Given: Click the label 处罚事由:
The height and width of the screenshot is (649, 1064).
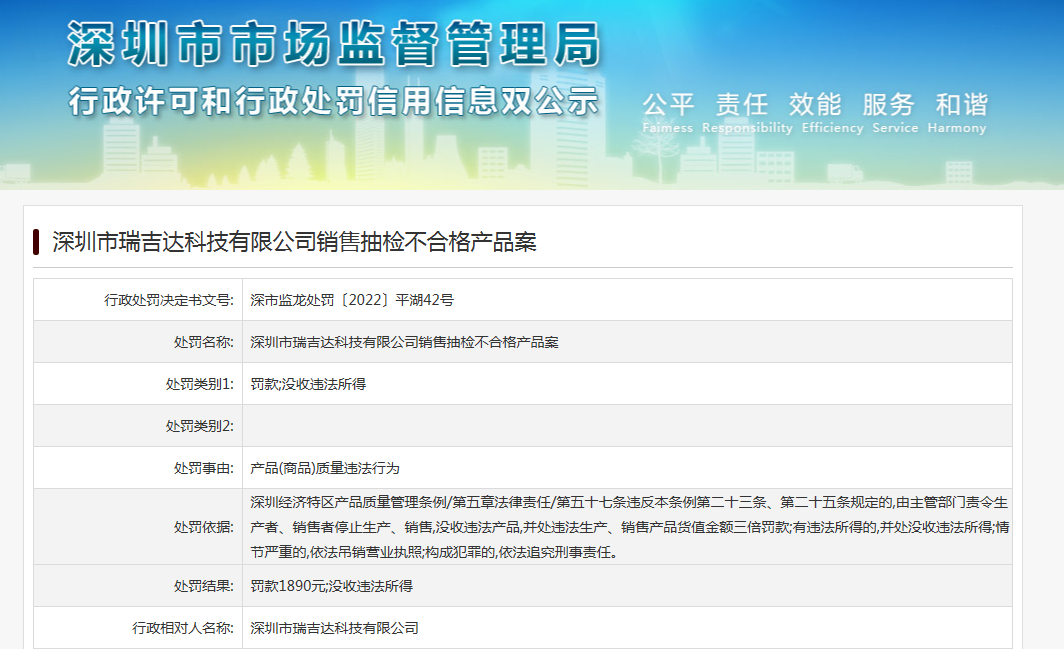Looking at the screenshot, I should [x=204, y=468].
